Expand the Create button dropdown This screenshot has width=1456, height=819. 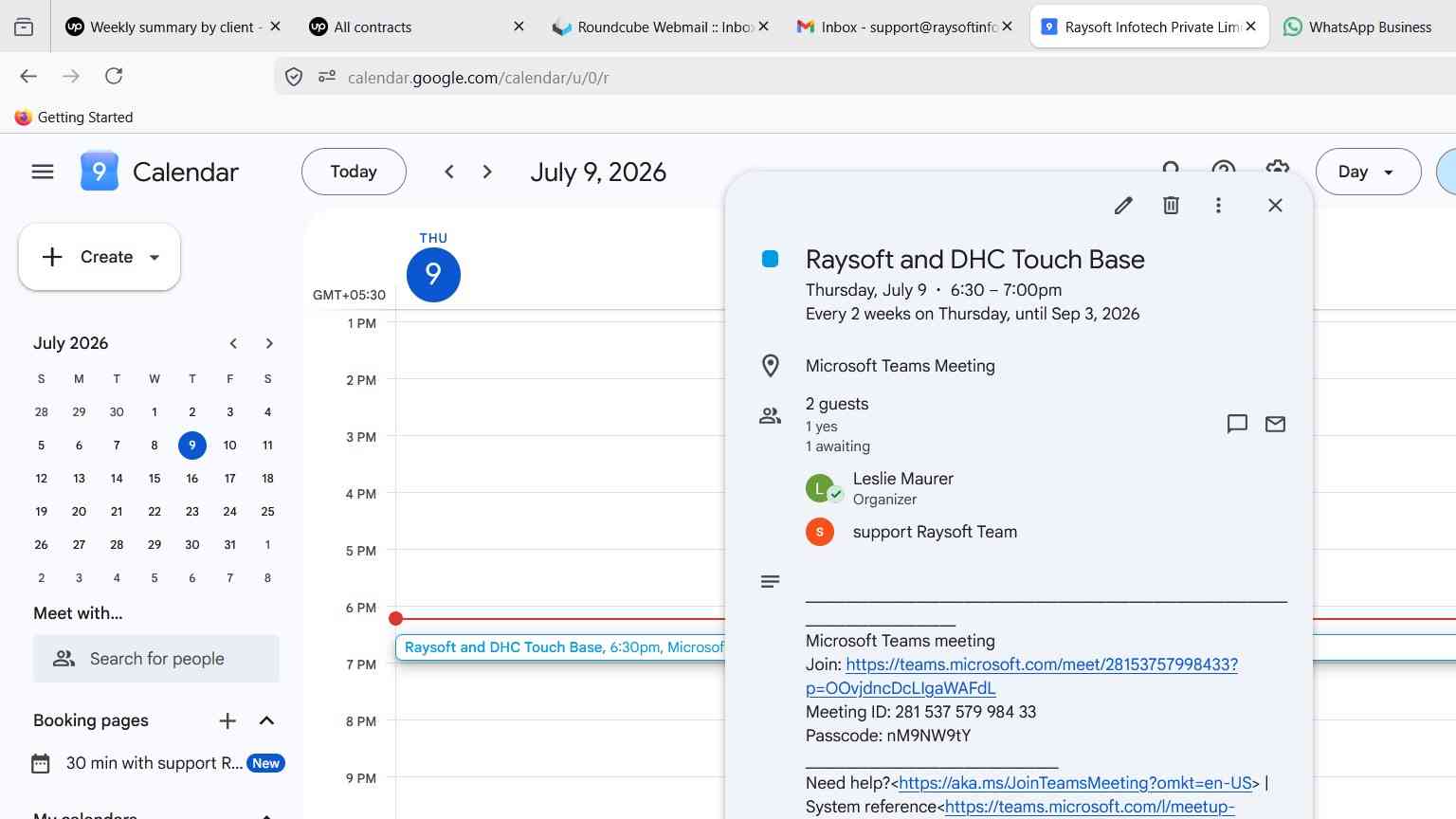tap(155, 257)
